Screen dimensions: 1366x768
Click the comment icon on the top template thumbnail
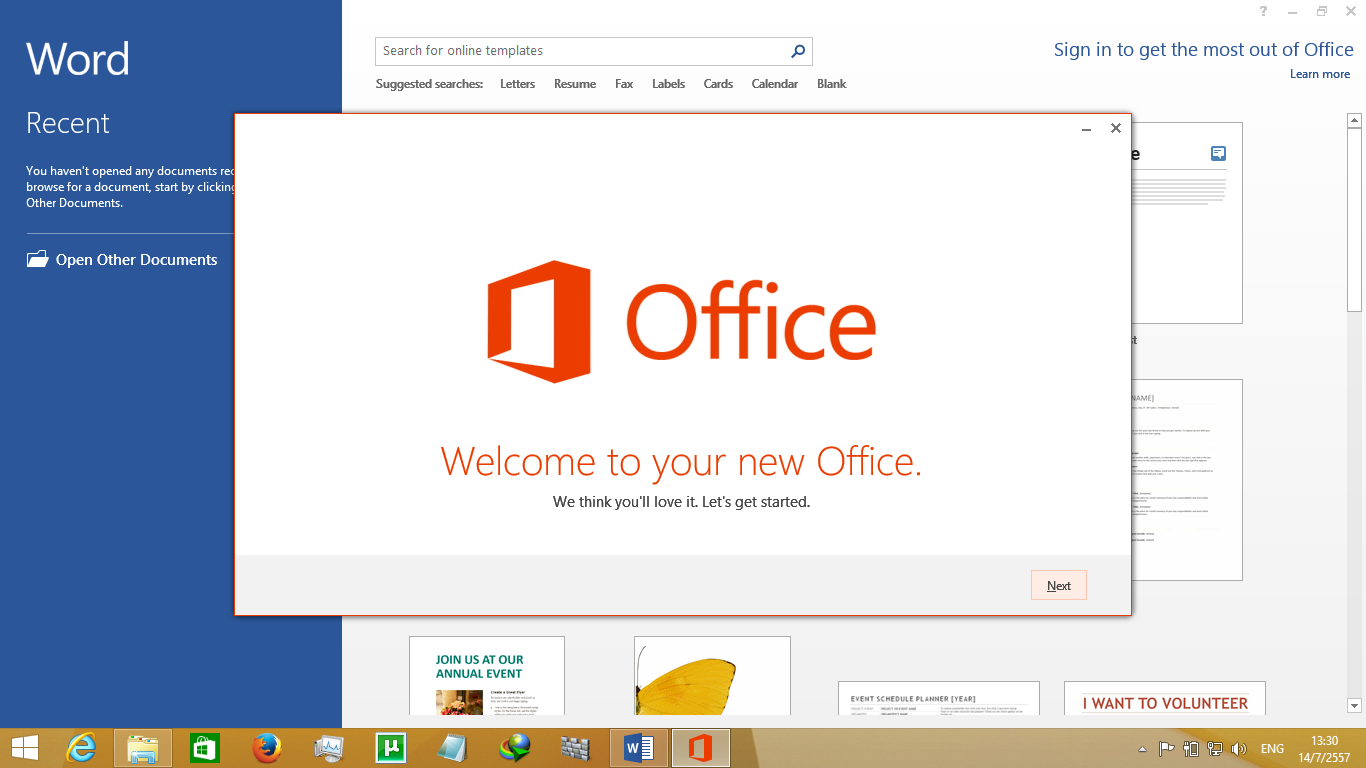coord(1218,154)
